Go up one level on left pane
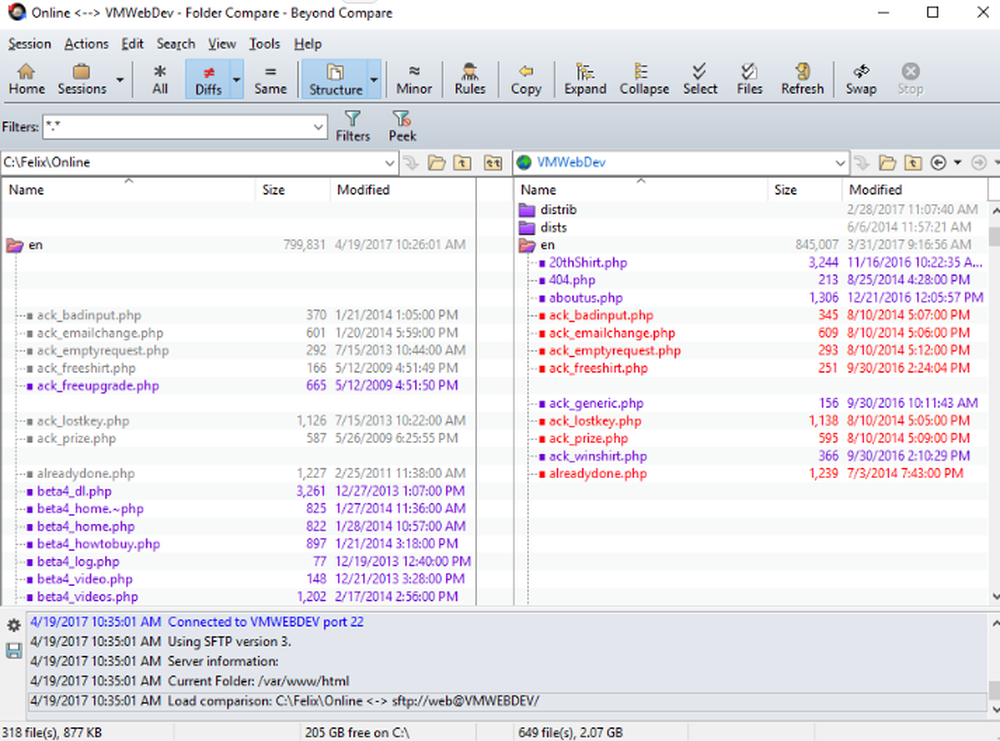 [462, 163]
